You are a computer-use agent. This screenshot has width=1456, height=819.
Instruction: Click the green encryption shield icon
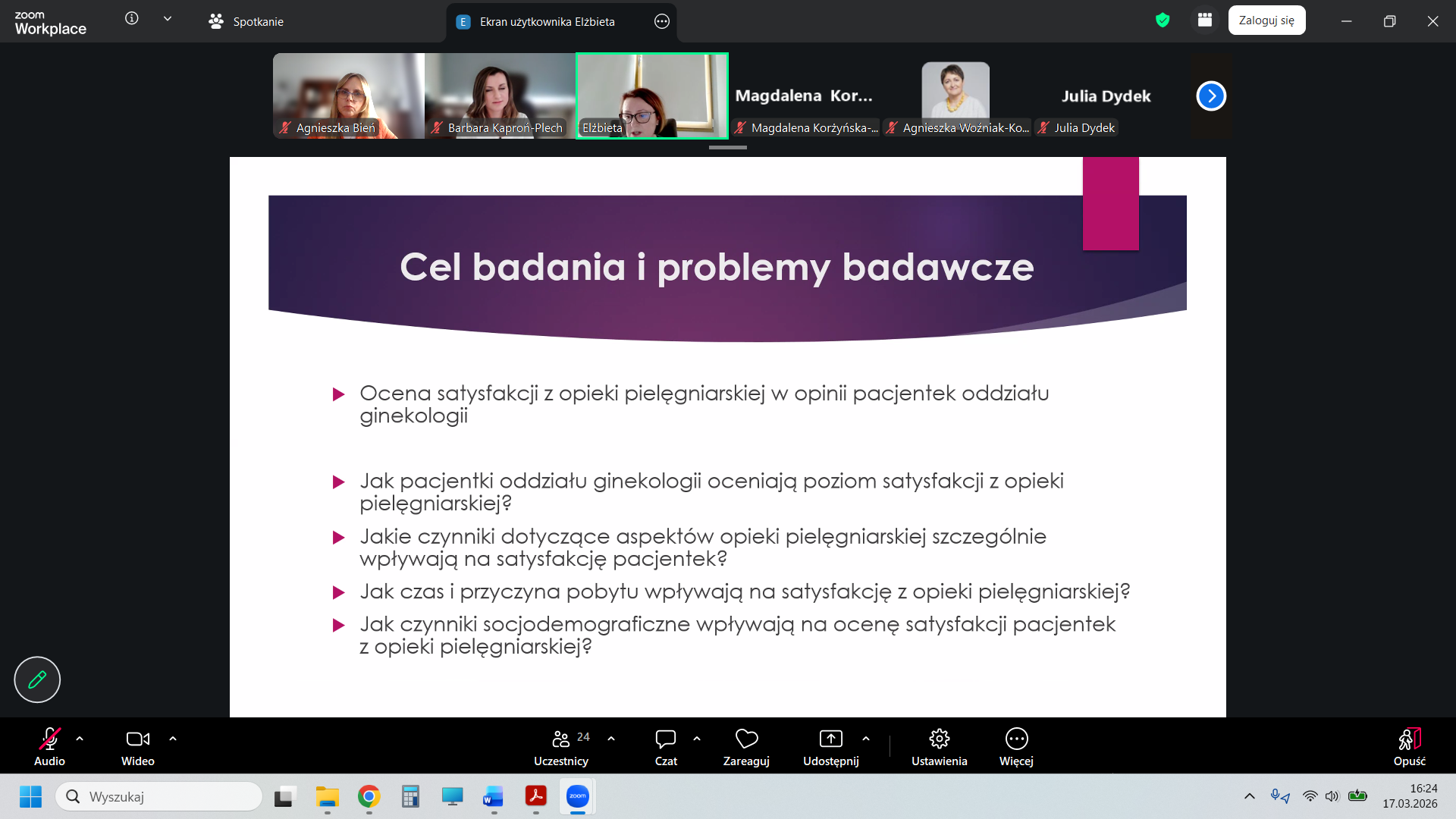[1163, 20]
